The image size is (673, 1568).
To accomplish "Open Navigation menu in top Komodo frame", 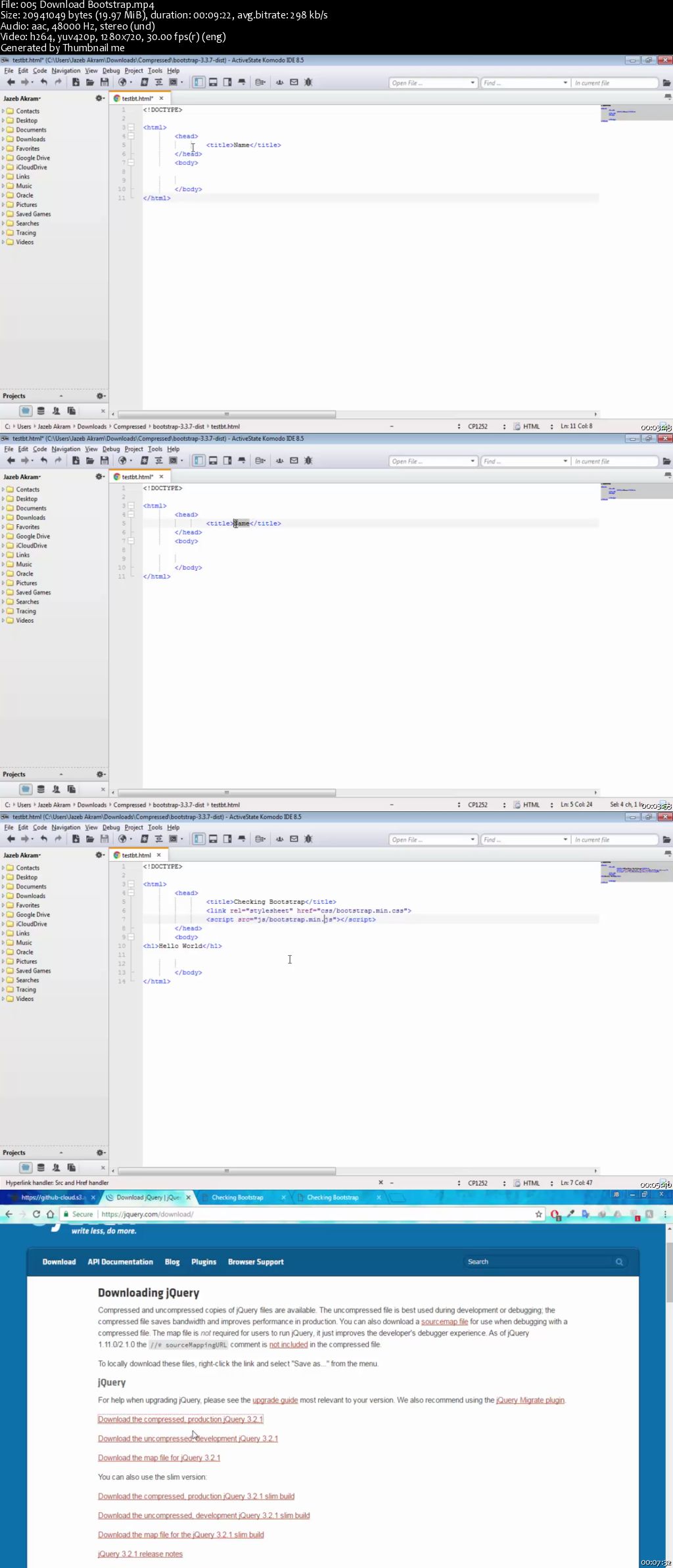I will [x=66, y=70].
